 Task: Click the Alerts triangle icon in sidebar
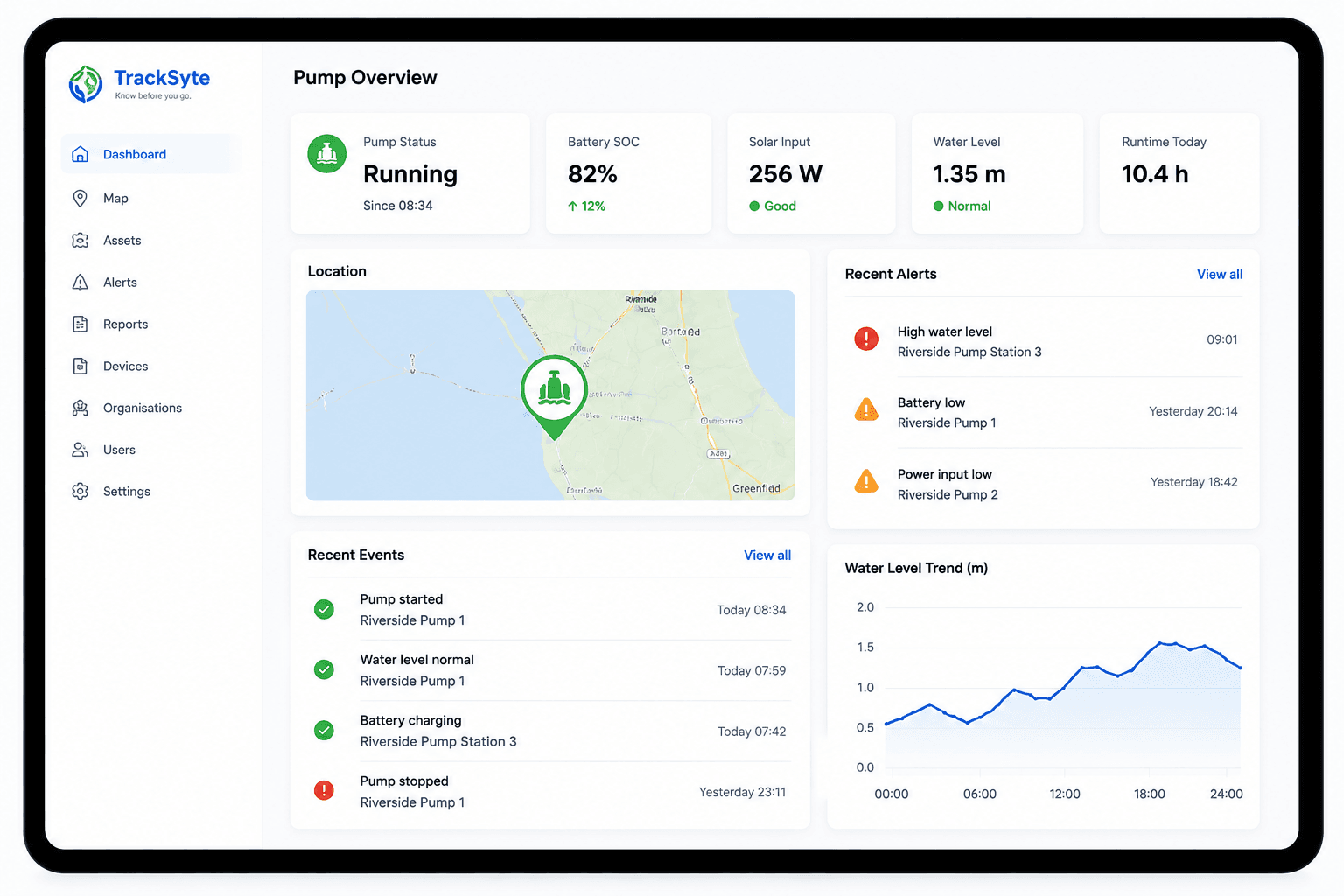pyautogui.click(x=80, y=282)
